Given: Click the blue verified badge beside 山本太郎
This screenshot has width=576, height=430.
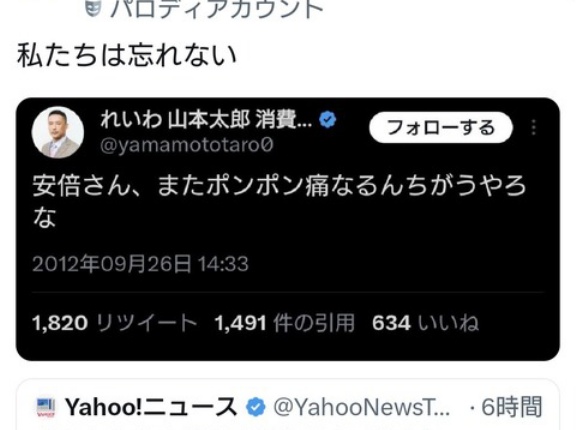Looking at the screenshot, I should [x=328, y=120].
